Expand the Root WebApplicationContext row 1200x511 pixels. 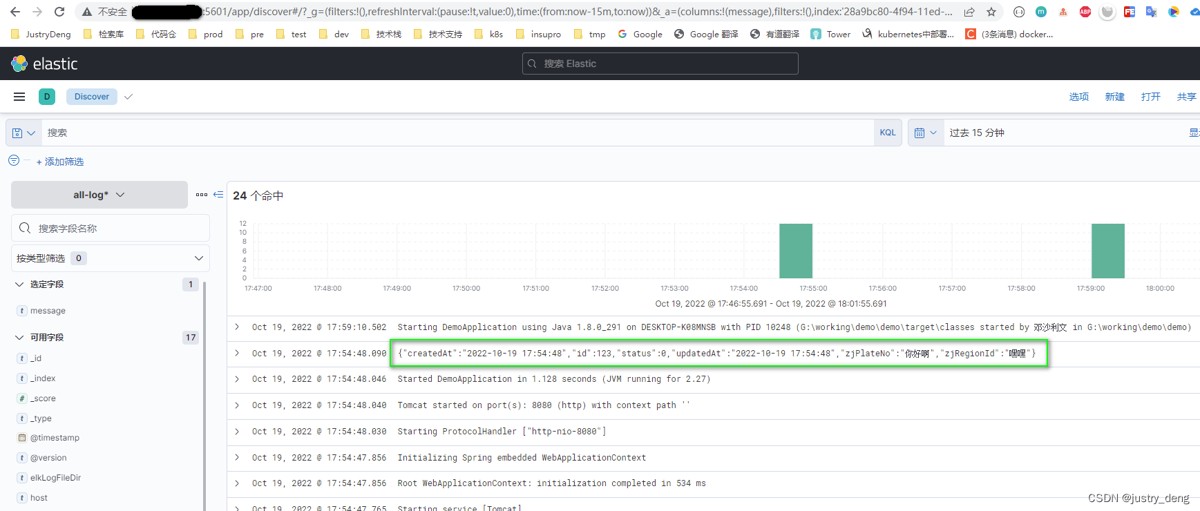tap(237, 483)
